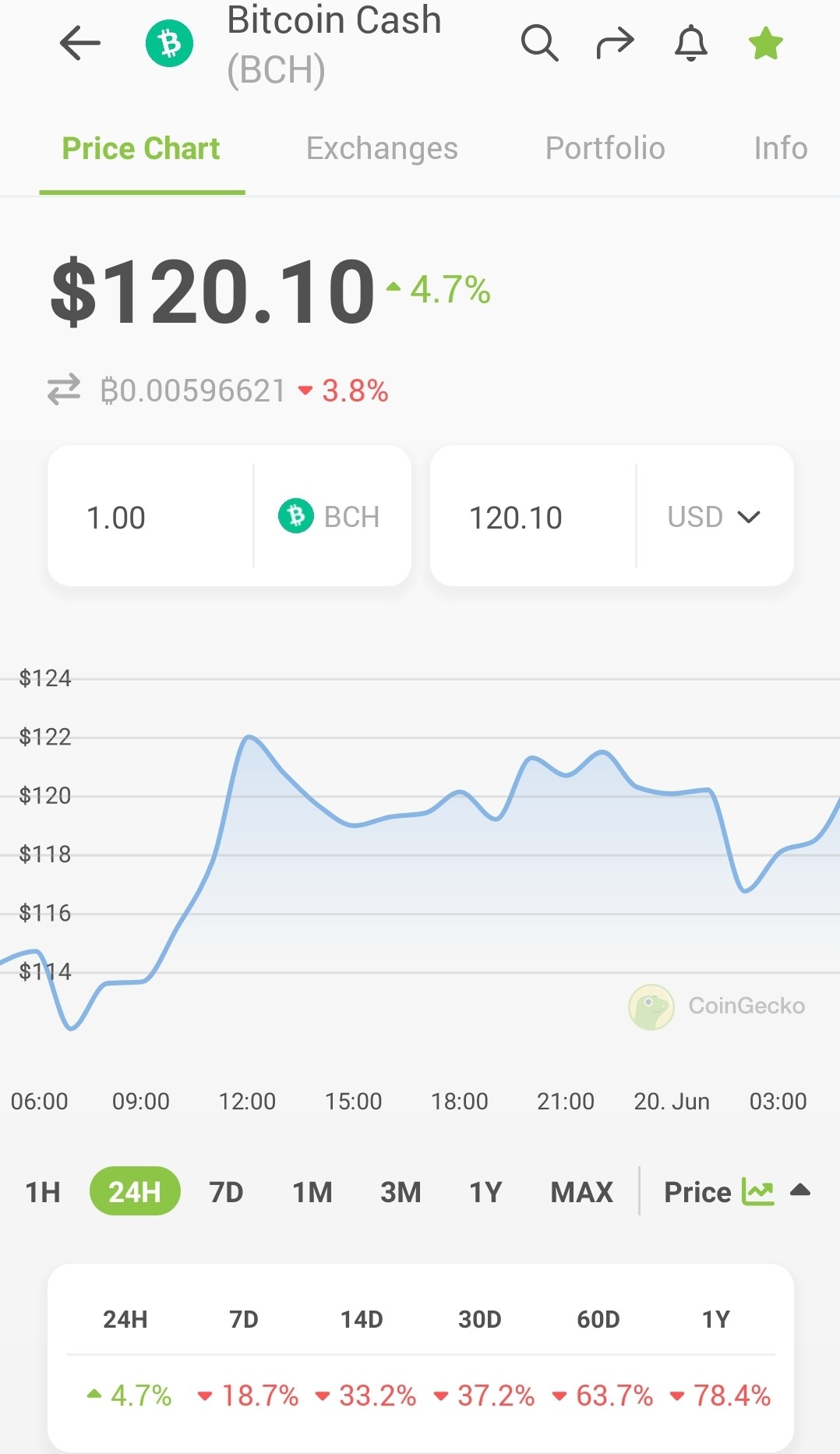Open the Exchanges tab
The width and height of the screenshot is (840, 1454).
click(382, 148)
